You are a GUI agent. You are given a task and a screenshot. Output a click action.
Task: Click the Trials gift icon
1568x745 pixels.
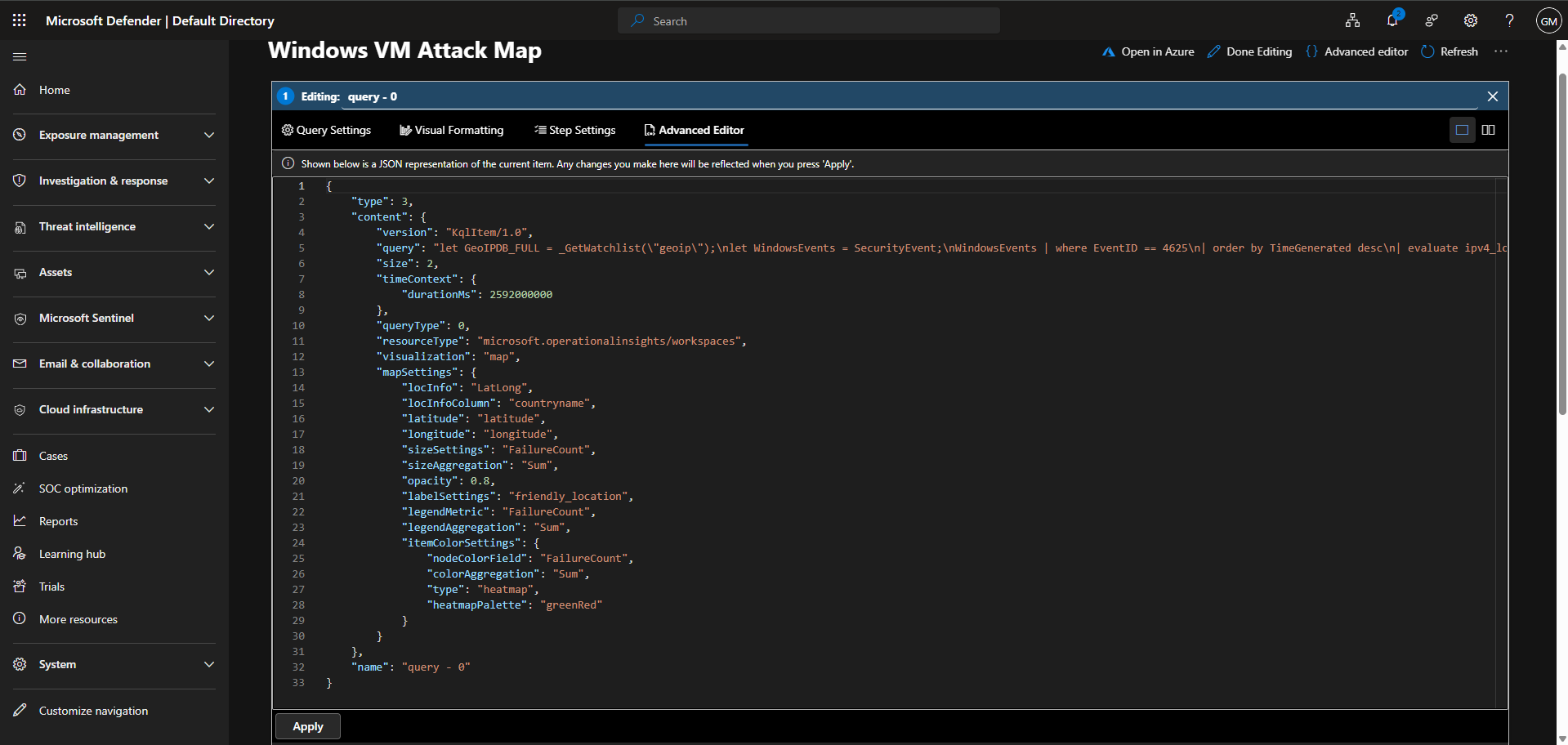point(20,587)
